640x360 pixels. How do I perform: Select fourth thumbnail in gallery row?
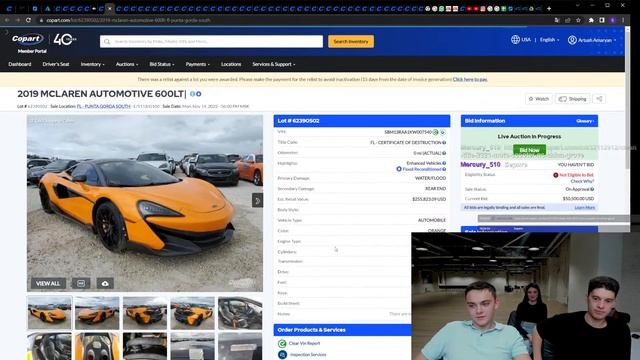click(x=192, y=313)
